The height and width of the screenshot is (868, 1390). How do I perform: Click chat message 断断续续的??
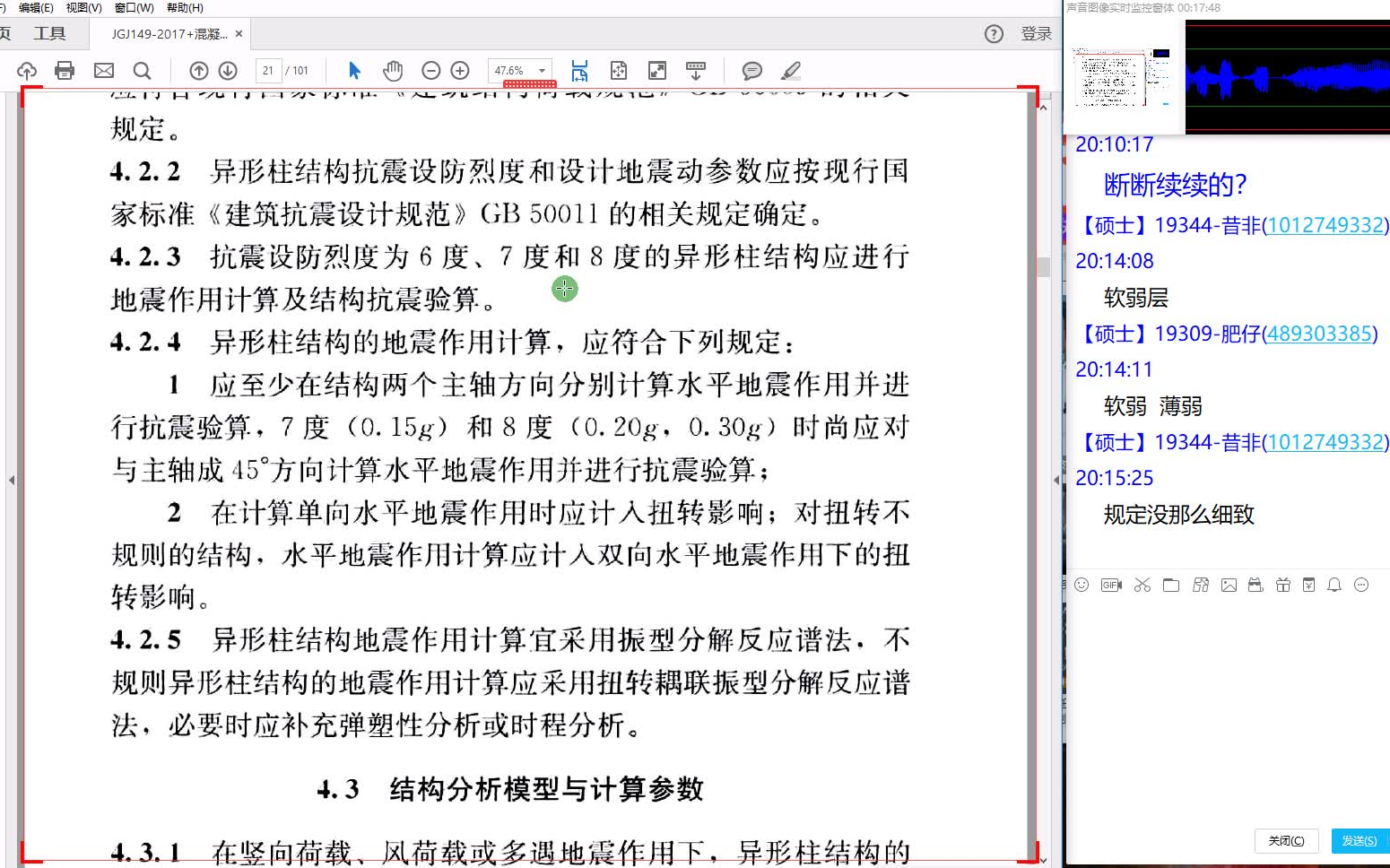pyautogui.click(x=1175, y=185)
